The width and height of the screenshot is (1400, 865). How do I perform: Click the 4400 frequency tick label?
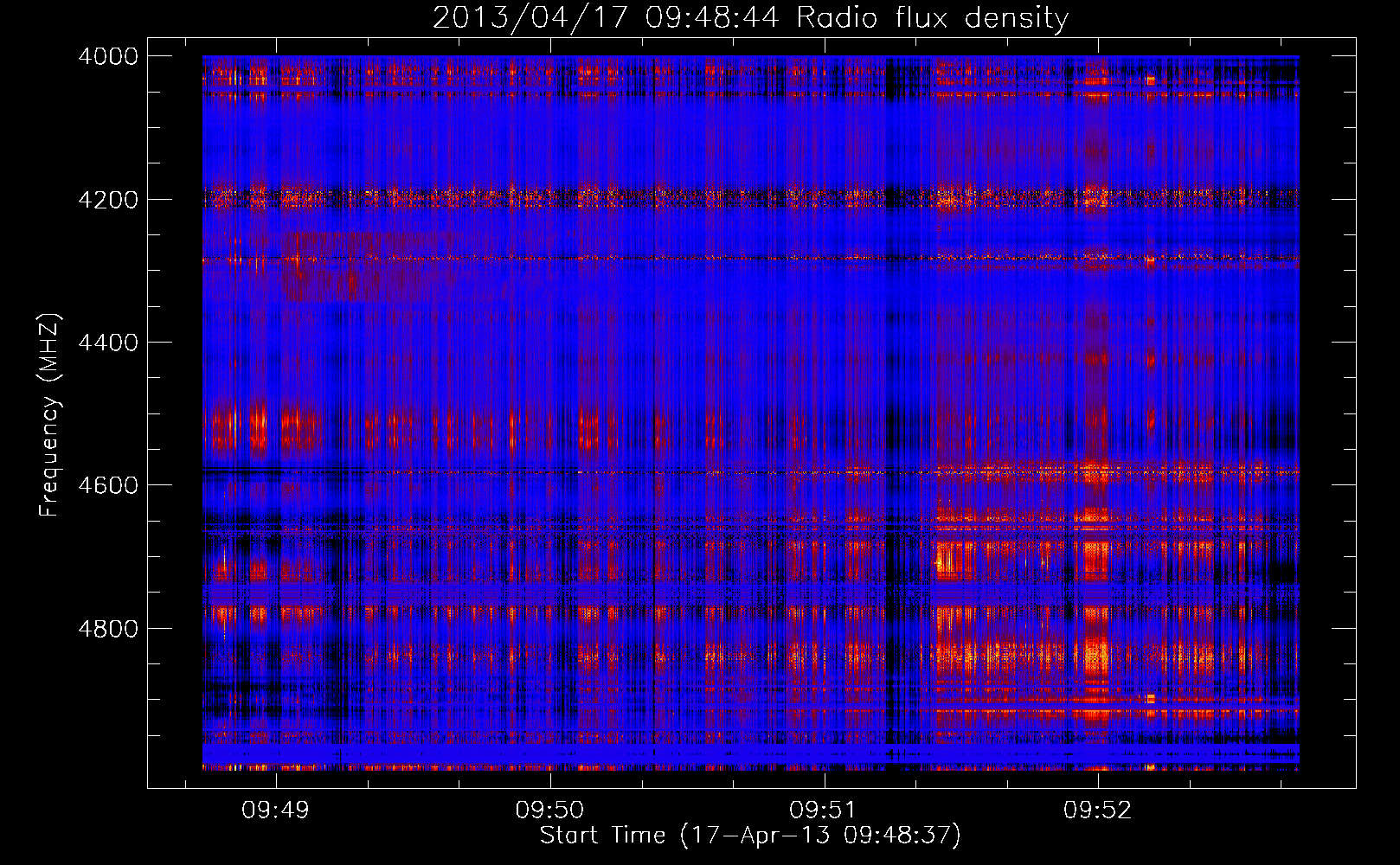[x=108, y=343]
